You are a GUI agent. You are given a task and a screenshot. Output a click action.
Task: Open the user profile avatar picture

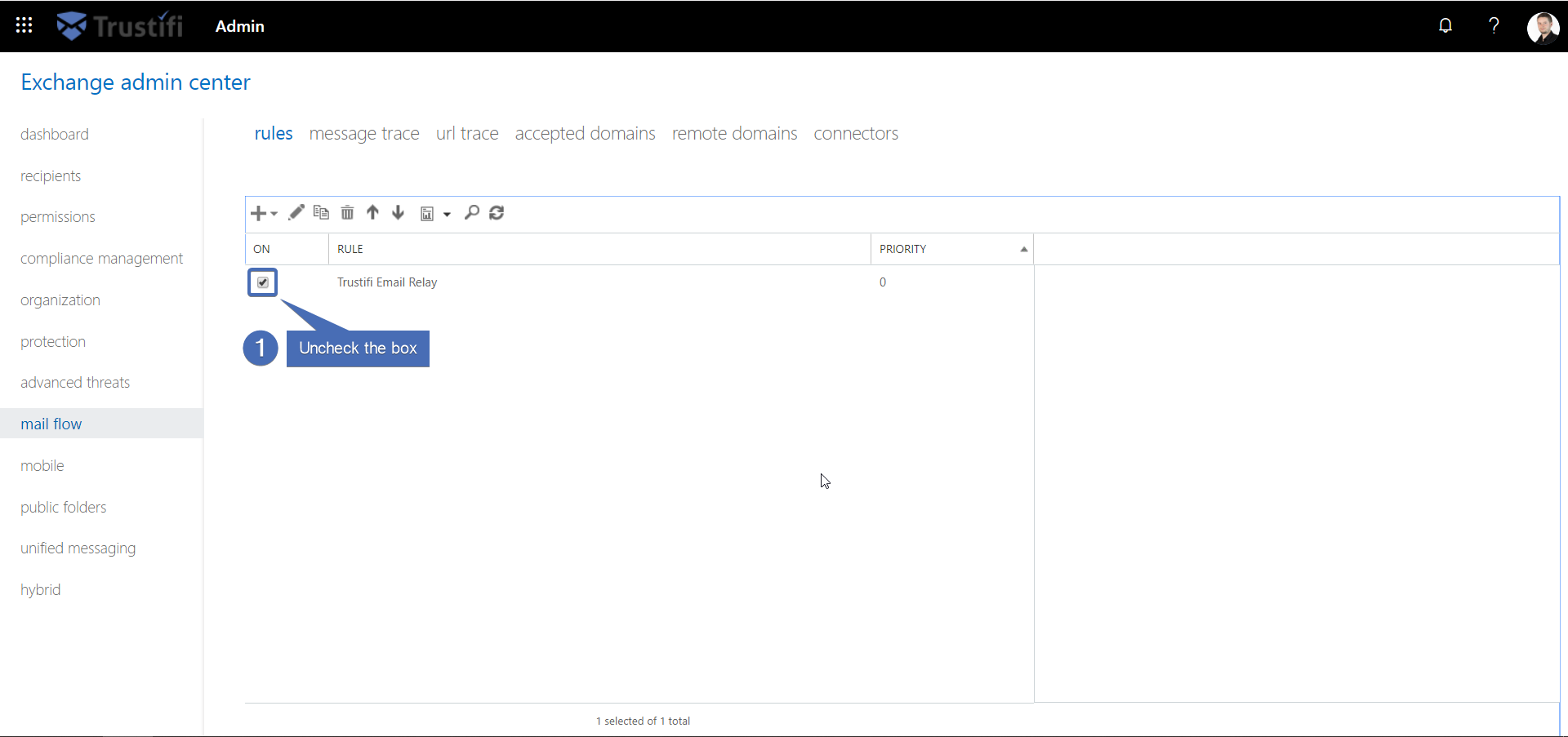point(1543,25)
